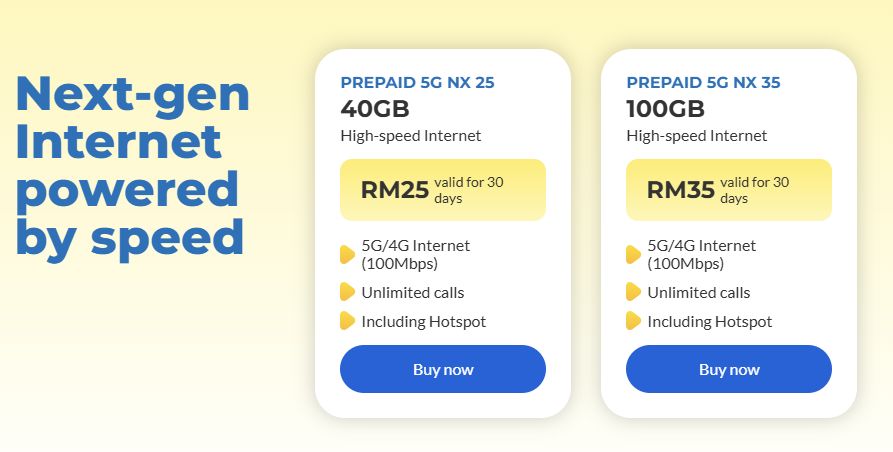Image resolution: width=893 pixels, height=452 pixels.
Task: Click the validity text beside RM35
Action: click(754, 190)
